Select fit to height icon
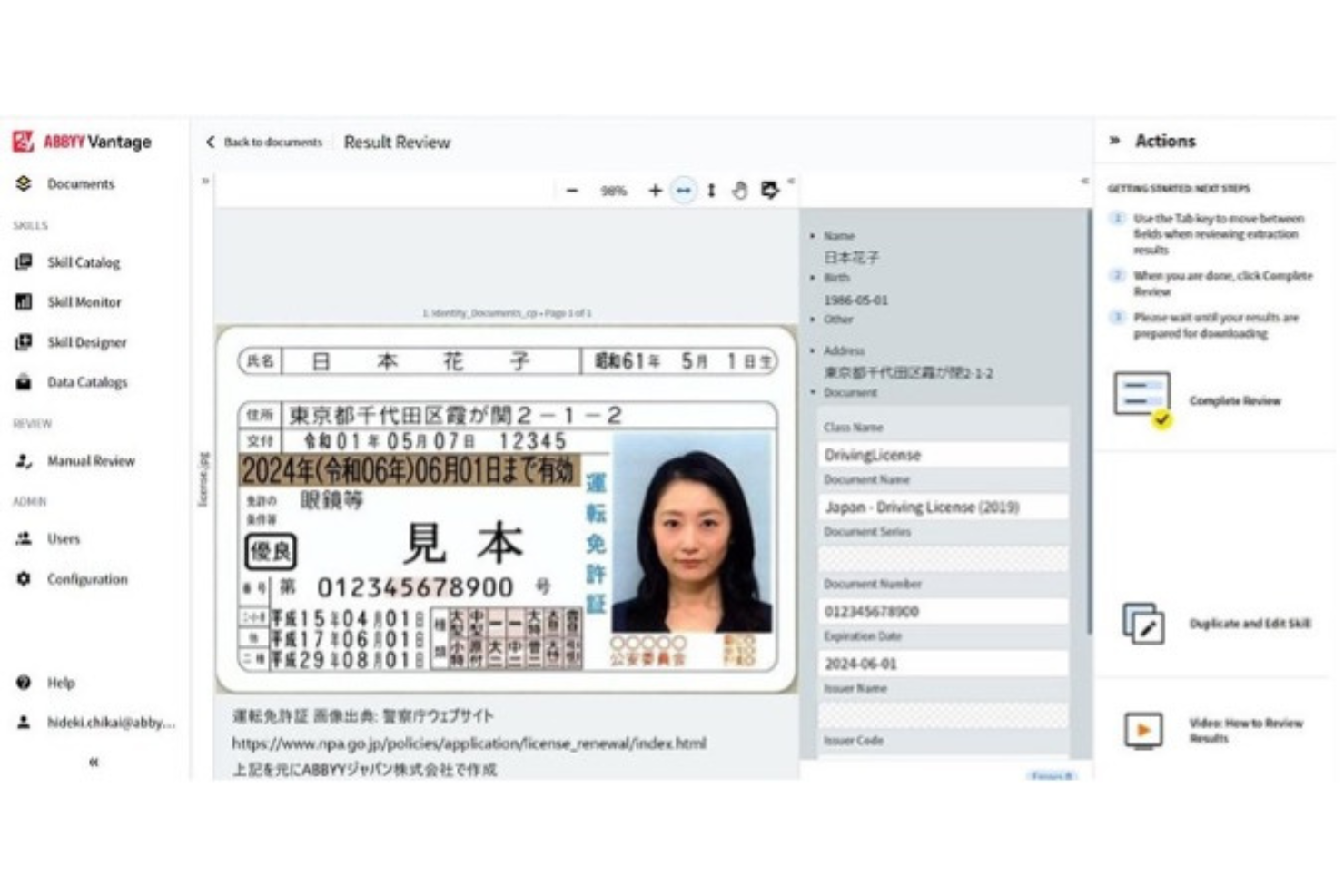 [712, 191]
